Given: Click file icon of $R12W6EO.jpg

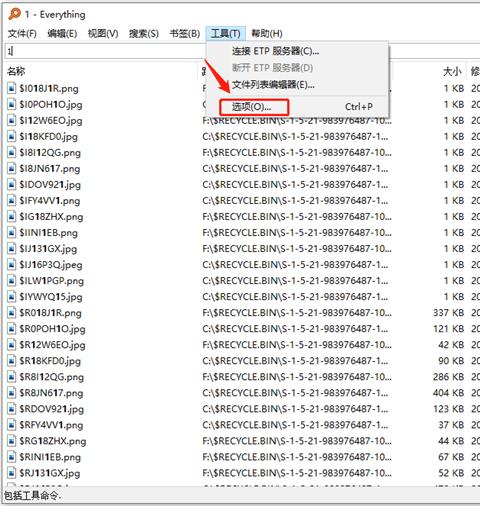Looking at the screenshot, I should click(x=12, y=345).
